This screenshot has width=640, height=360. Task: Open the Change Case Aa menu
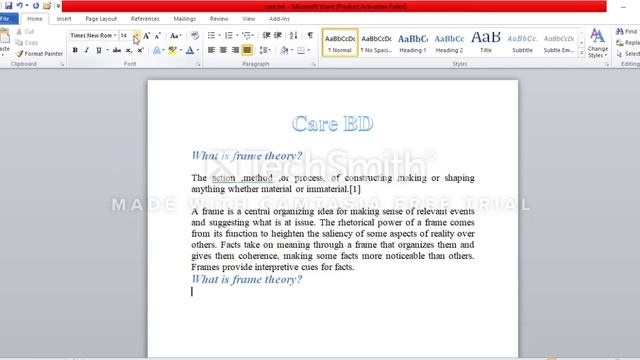pyautogui.click(x=176, y=36)
